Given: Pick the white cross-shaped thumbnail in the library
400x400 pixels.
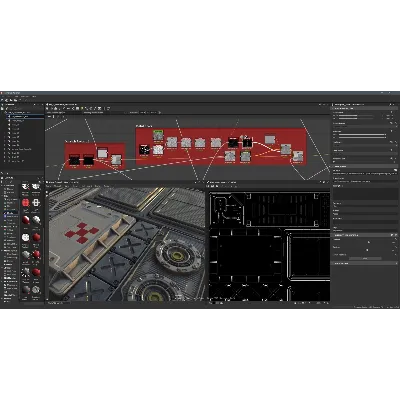Looking at the screenshot, I should click(x=36, y=203).
